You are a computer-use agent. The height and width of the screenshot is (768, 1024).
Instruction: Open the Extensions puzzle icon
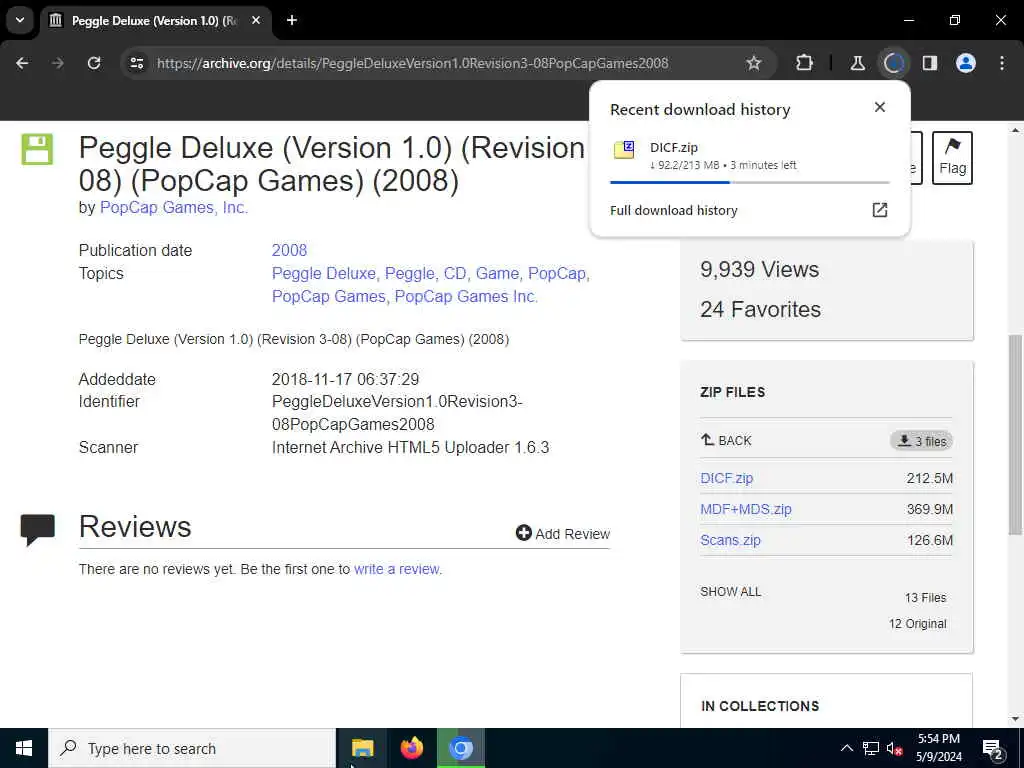(x=805, y=63)
